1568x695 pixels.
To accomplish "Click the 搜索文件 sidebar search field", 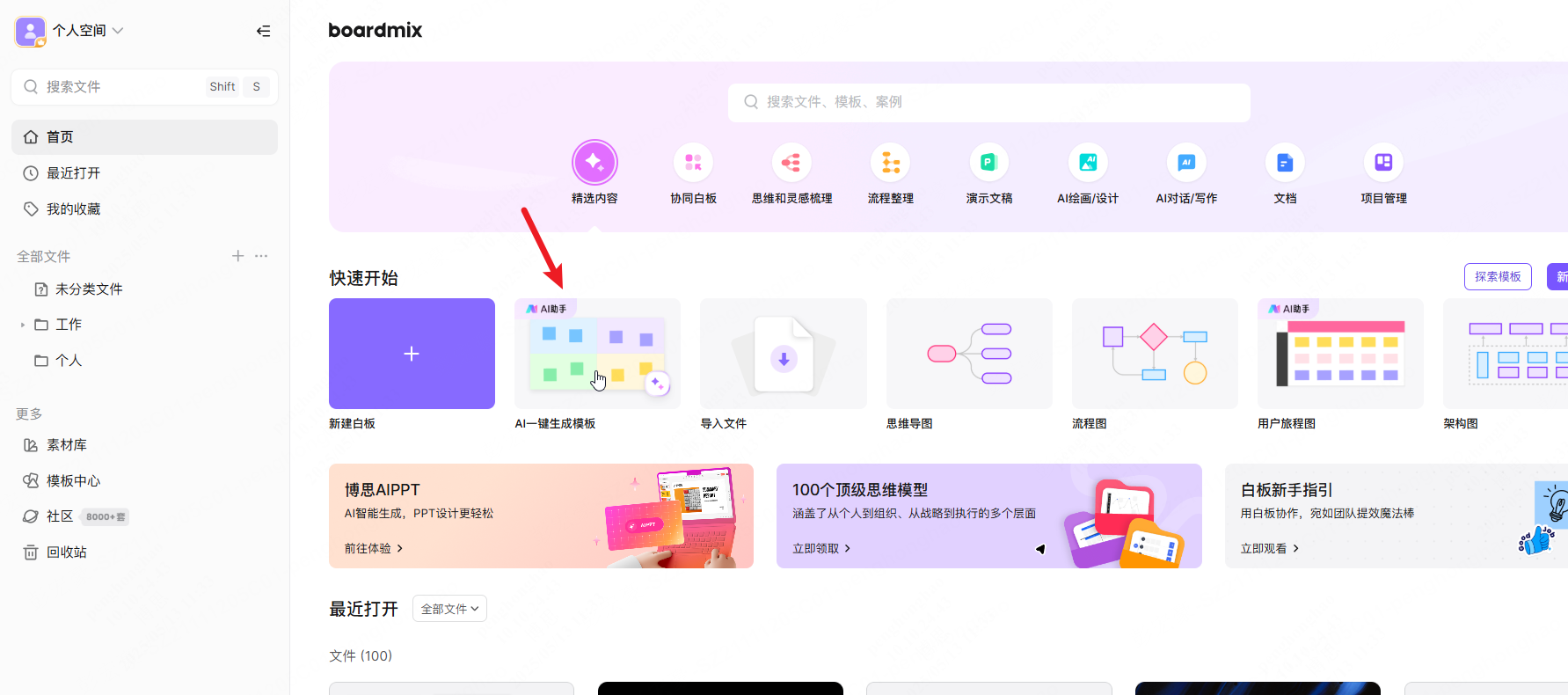I will pyautogui.click(x=144, y=86).
